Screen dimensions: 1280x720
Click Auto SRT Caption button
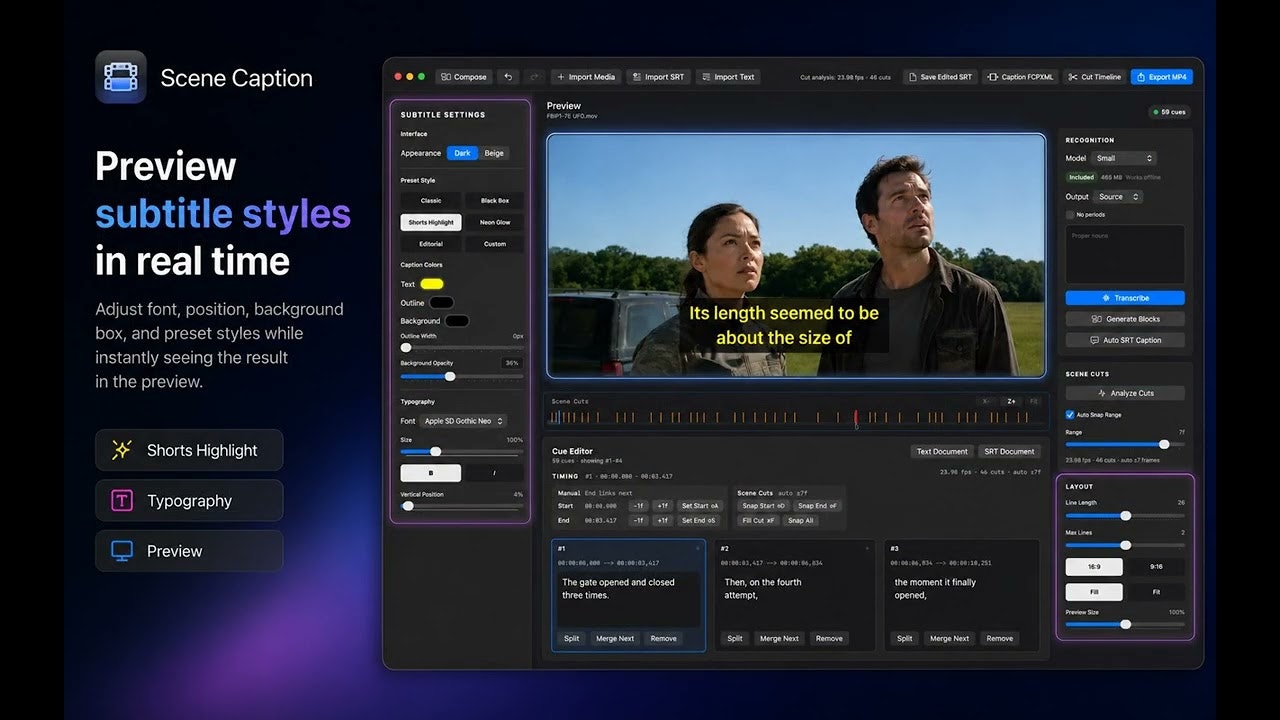[1125, 340]
